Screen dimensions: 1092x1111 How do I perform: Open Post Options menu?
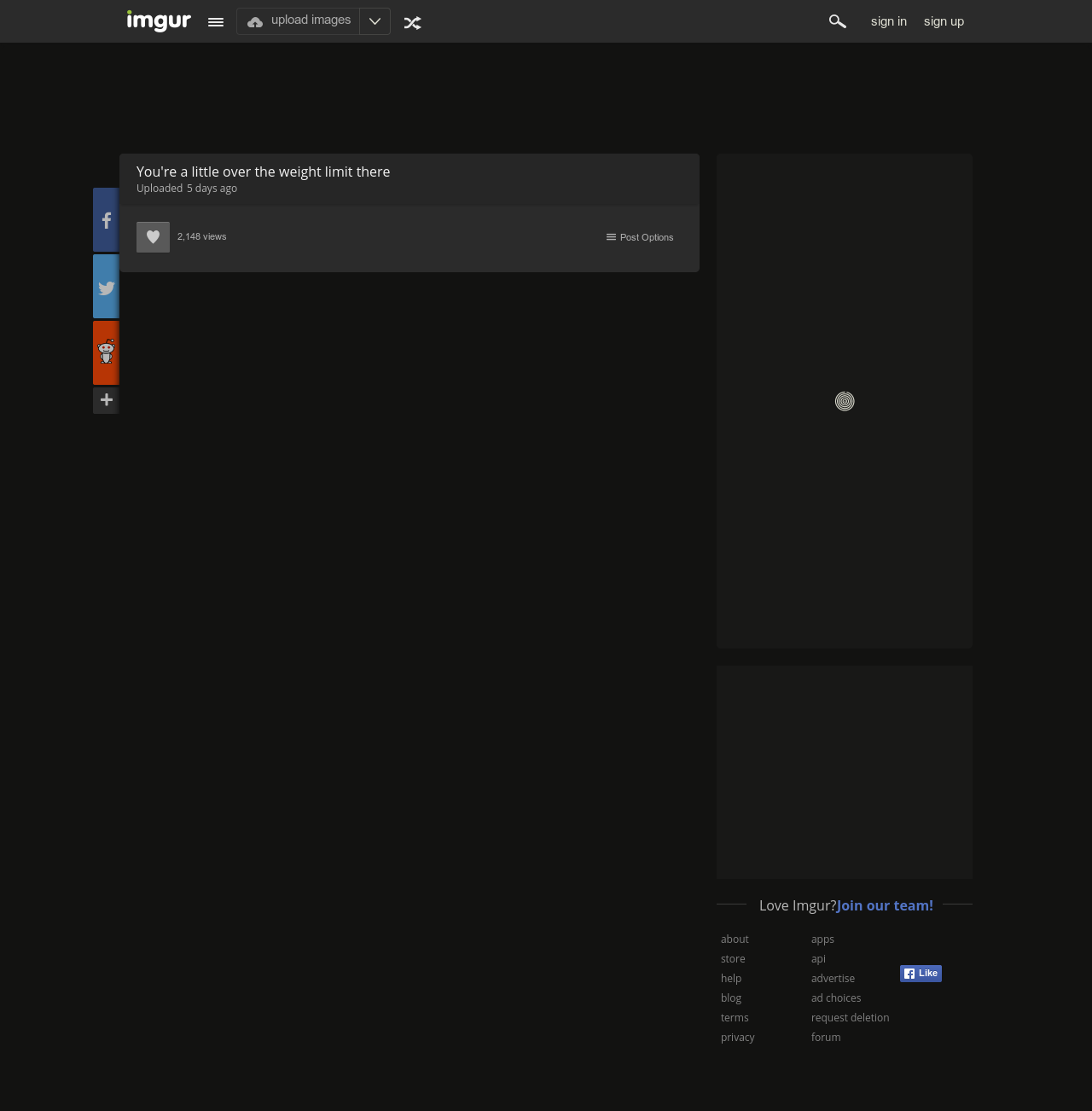coord(640,237)
